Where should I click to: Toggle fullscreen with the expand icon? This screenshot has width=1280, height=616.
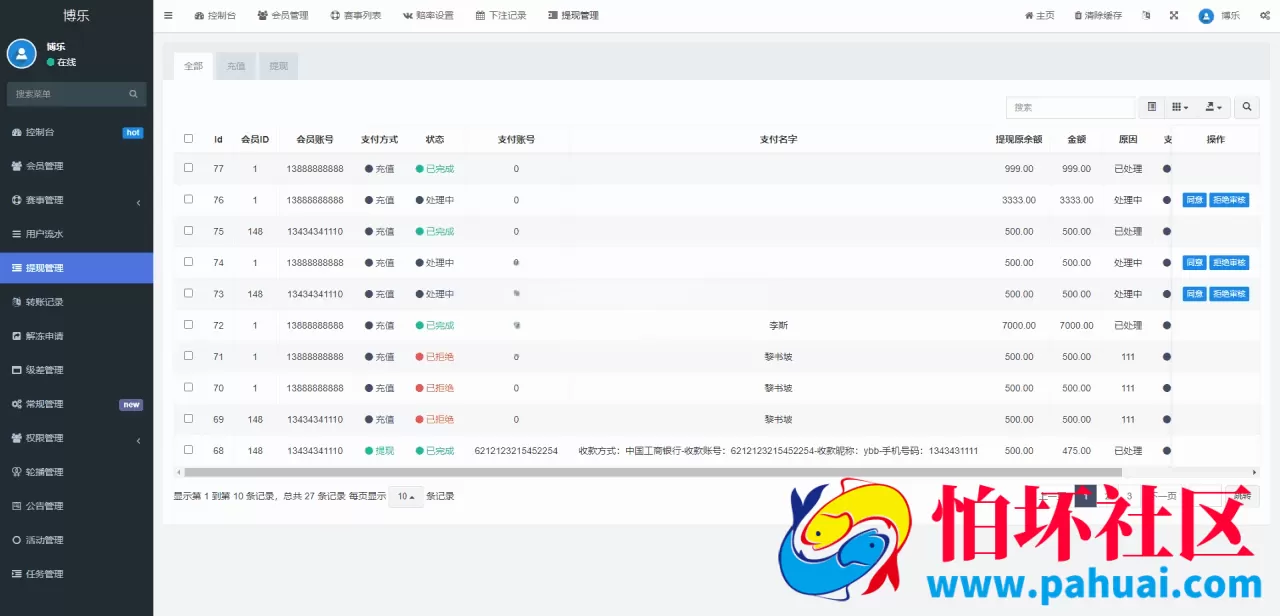pyautogui.click(x=1174, y=15)
